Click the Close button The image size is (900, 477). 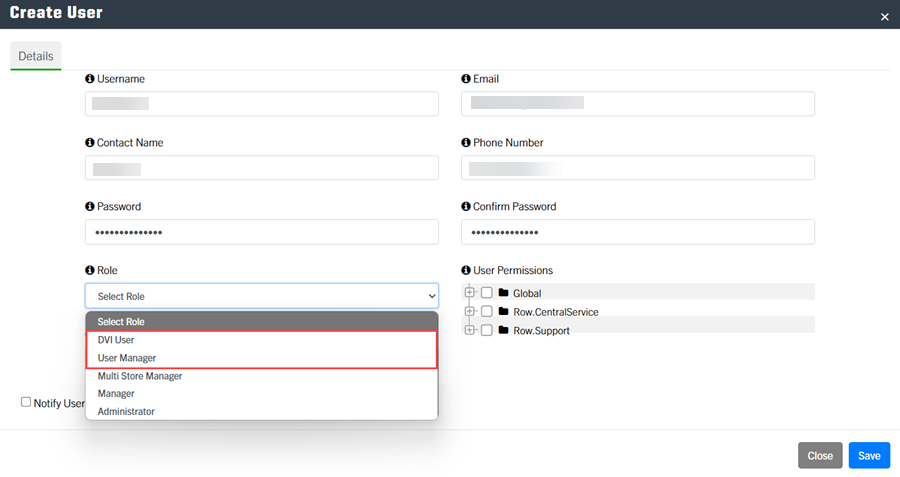tap(820, 456)
